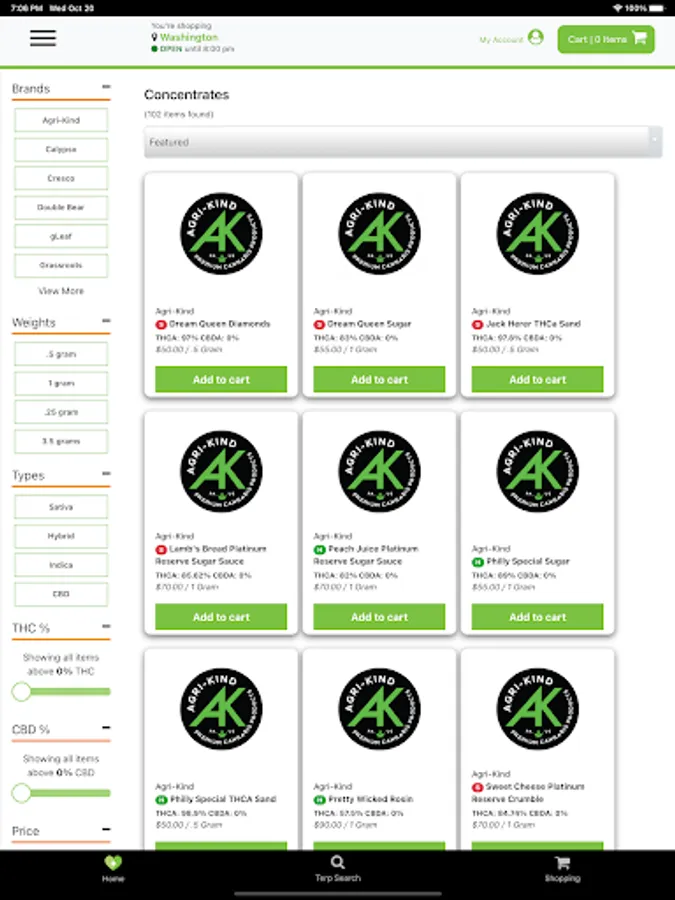Filter by Calypso brand
Screen dimensions: 675x900
coord(61,149)
